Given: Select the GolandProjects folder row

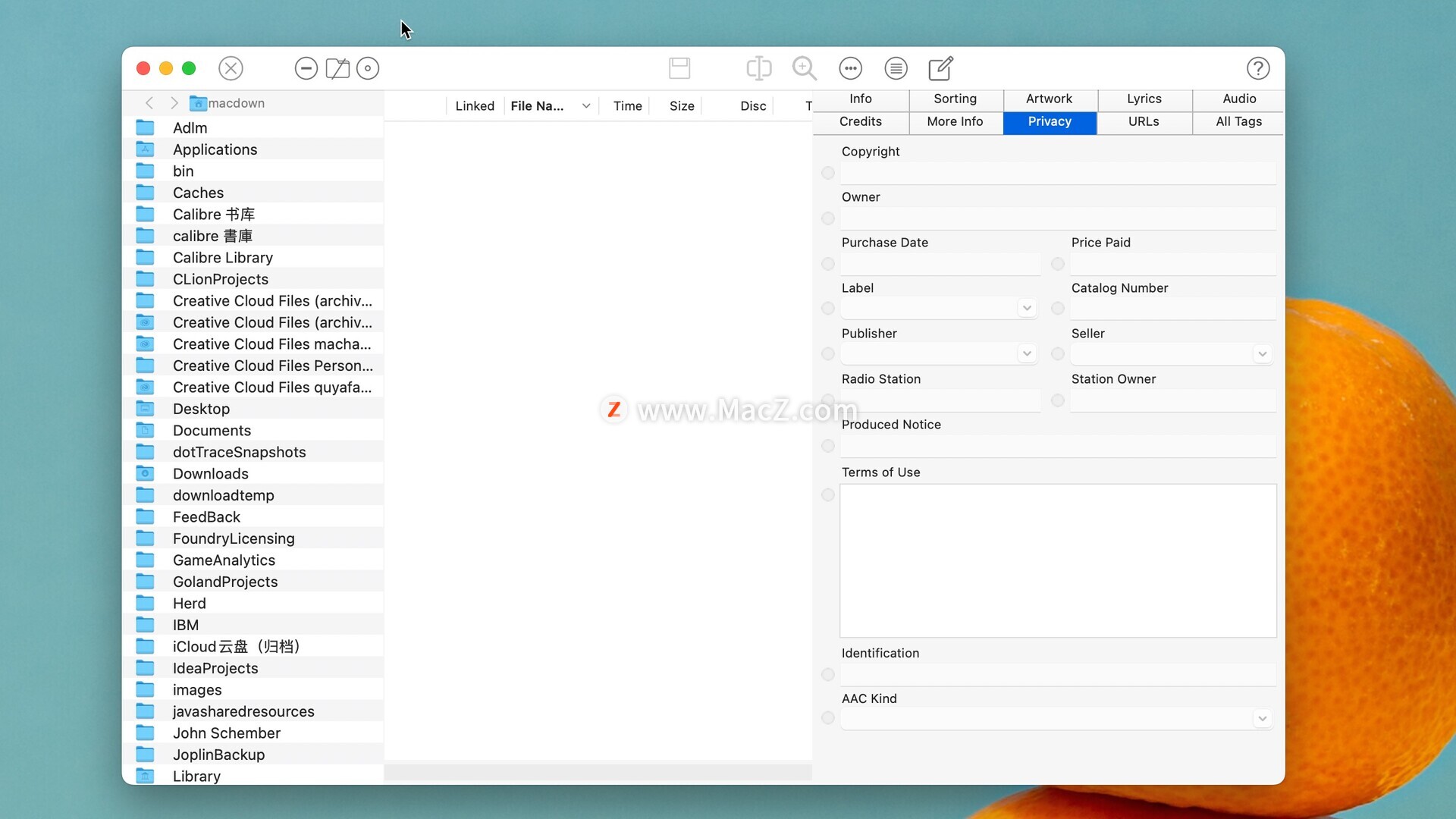Looking at the screenshot, I should 253,582.
